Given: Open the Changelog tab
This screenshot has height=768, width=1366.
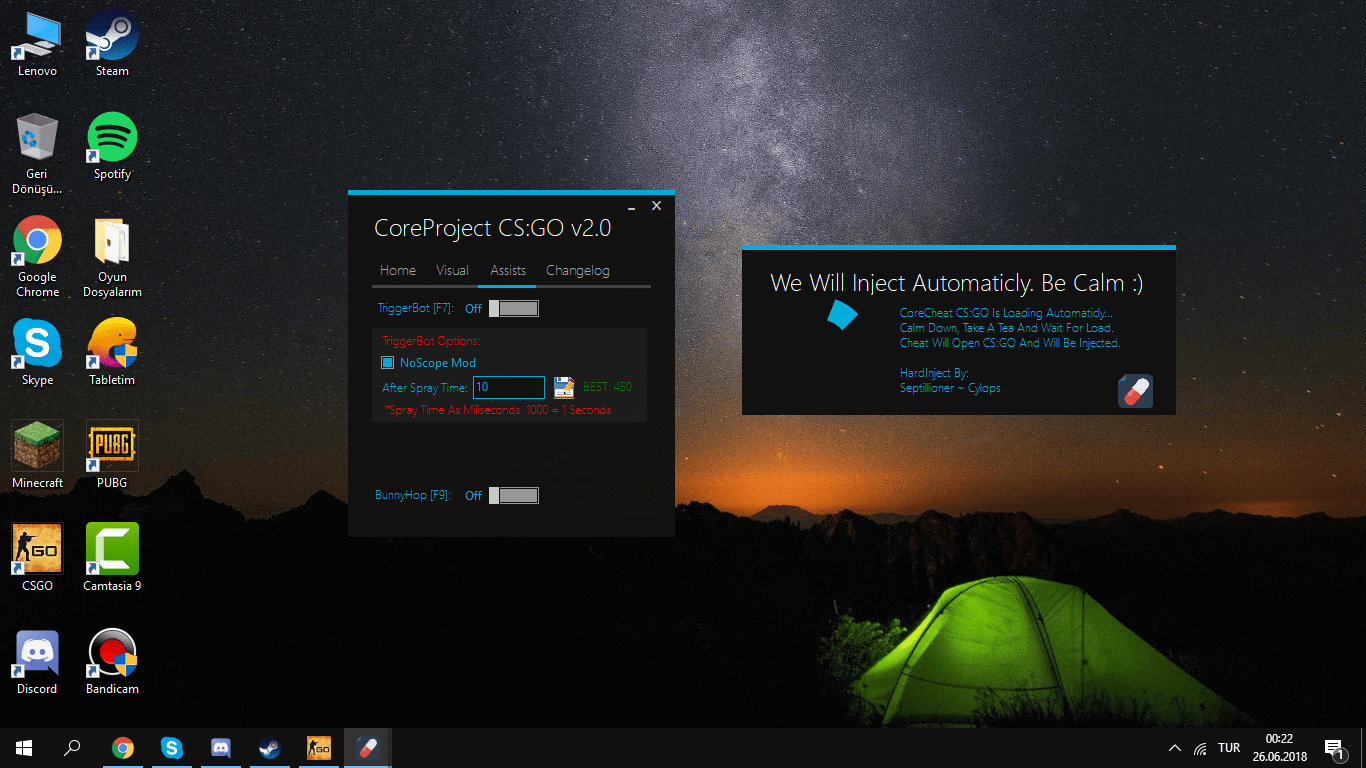Looking at the screenshot, I should click(577, 271).
